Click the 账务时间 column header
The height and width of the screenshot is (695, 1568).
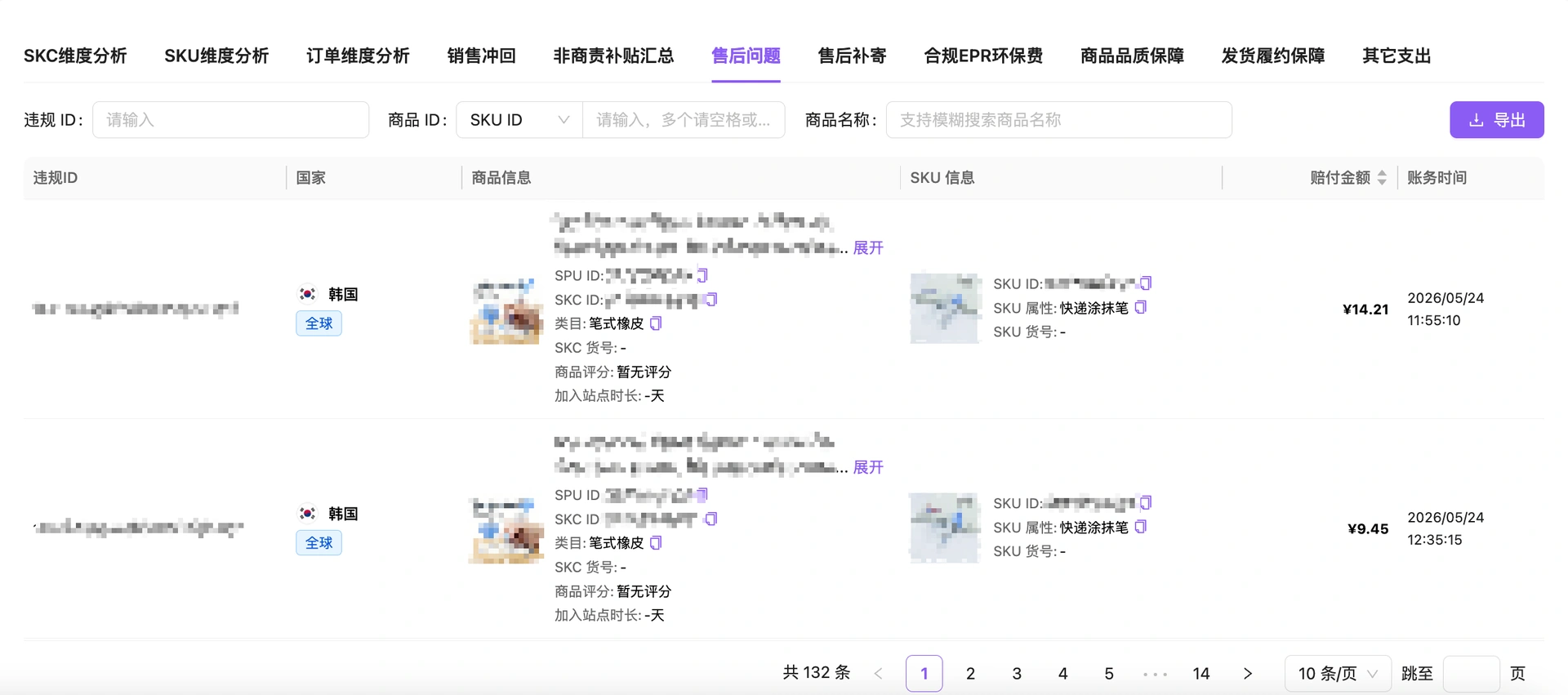click(x=1437, y=178)
